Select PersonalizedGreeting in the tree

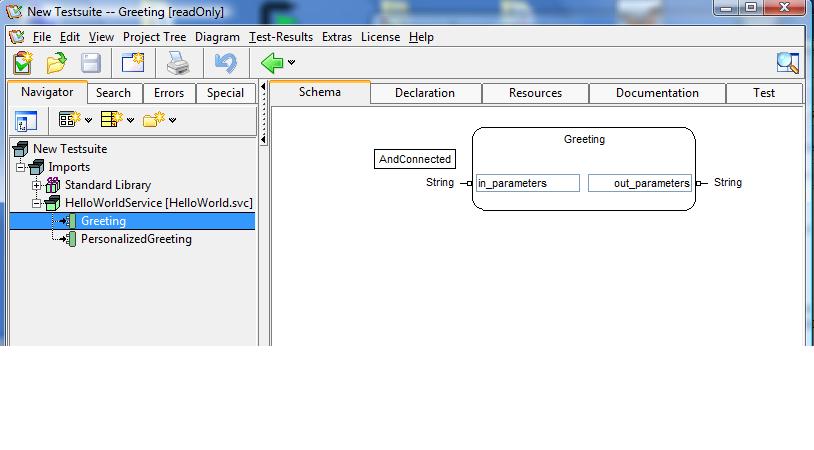point(136,239)
